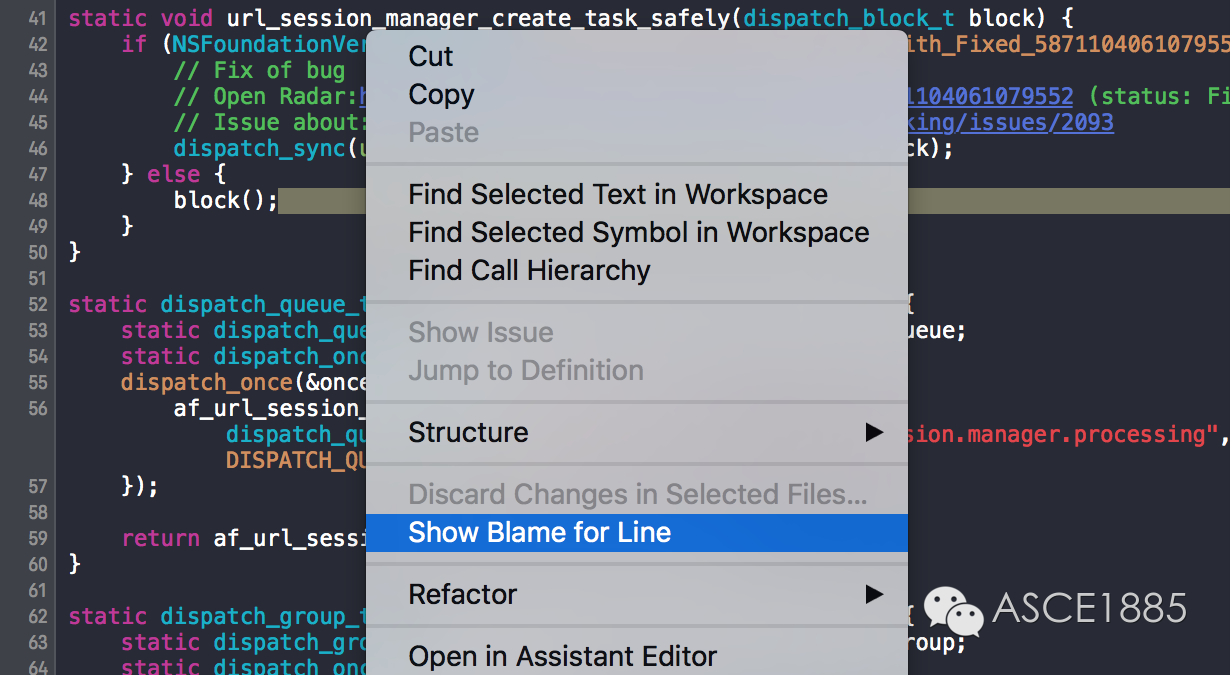Viewport: 1230px width, 675px height.
Task: Click line number 48 in gutter
Action: (x=36, y=200)
